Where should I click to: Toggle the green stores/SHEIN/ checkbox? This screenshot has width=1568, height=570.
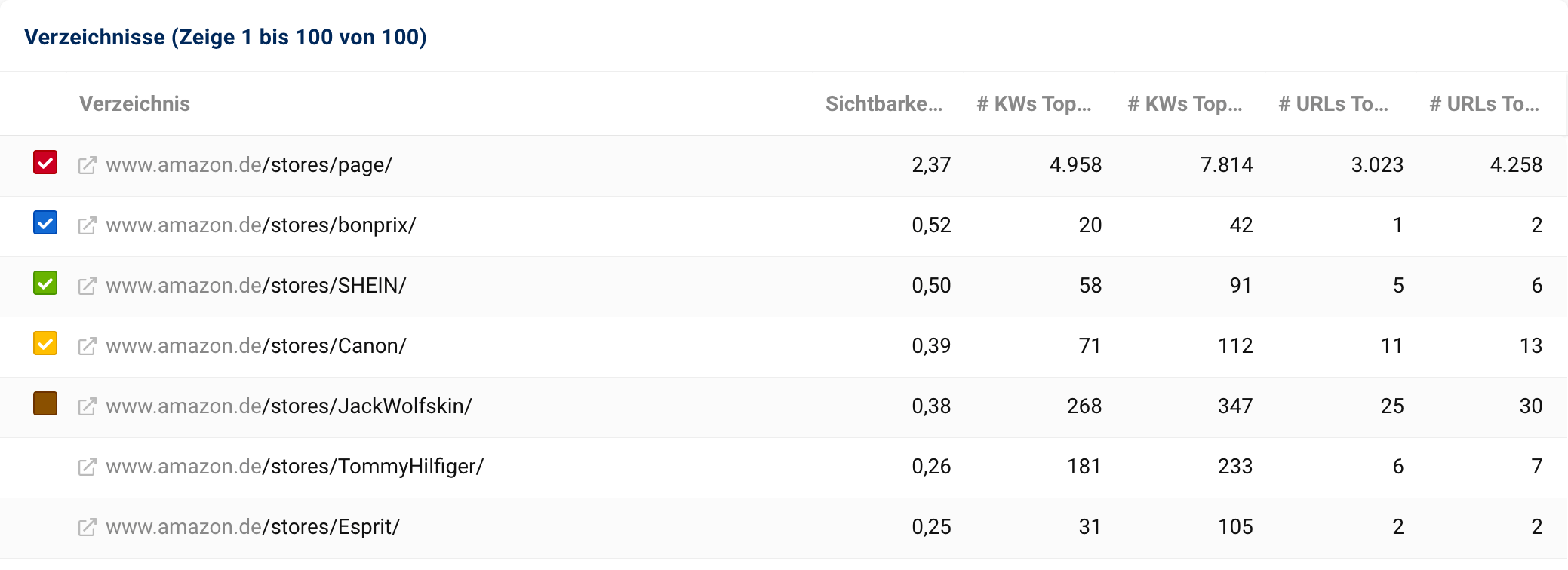45,283
